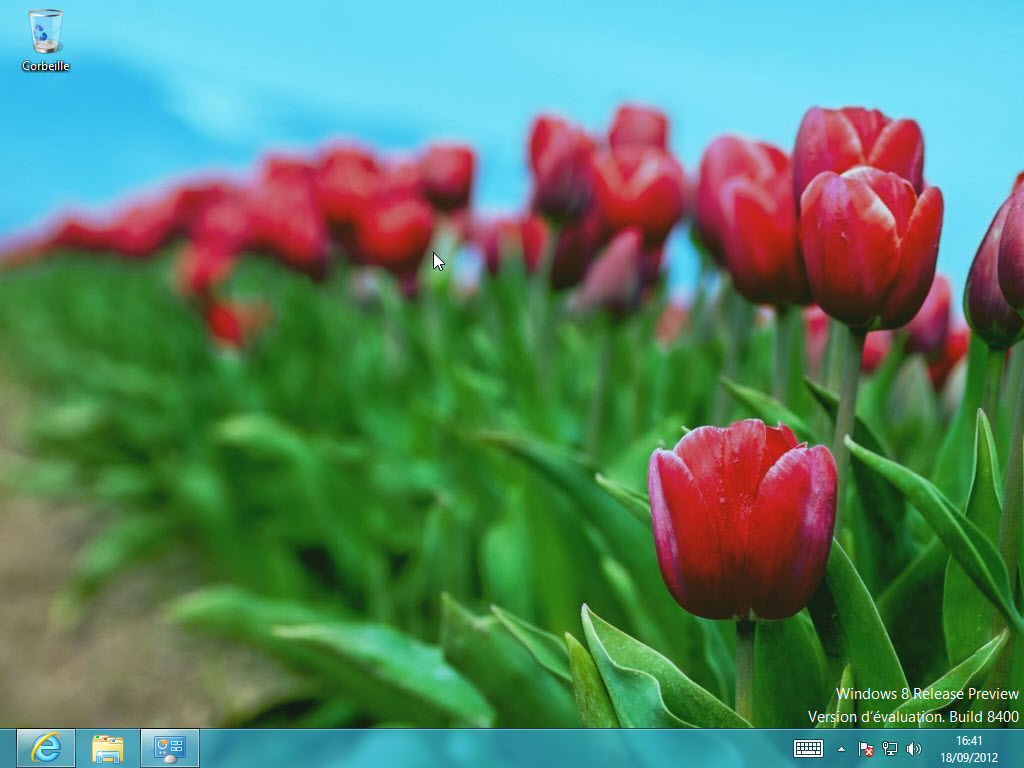Select the Corbeille recycle bin icon
This screenshot has width=1024, height=768.
(45, 40)
